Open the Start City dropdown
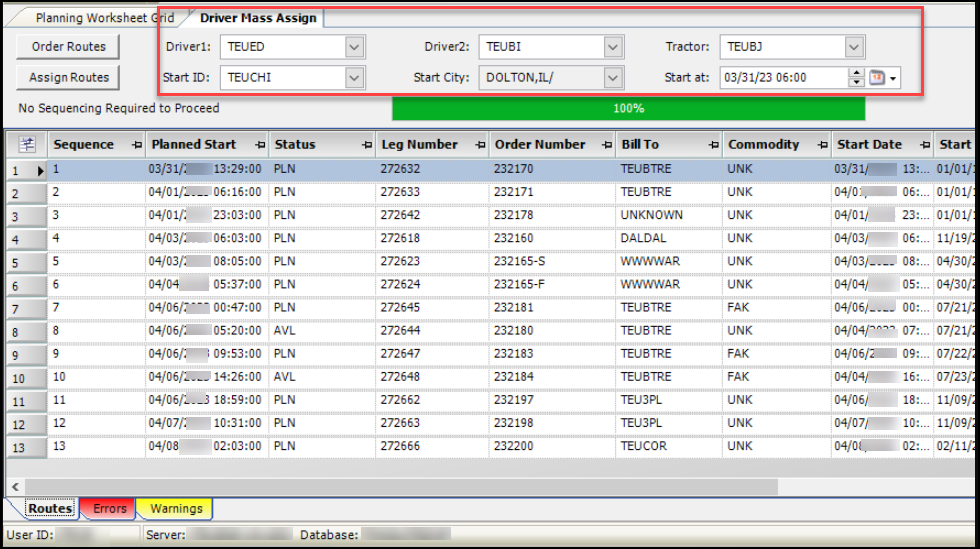 (x=613, y=78)
